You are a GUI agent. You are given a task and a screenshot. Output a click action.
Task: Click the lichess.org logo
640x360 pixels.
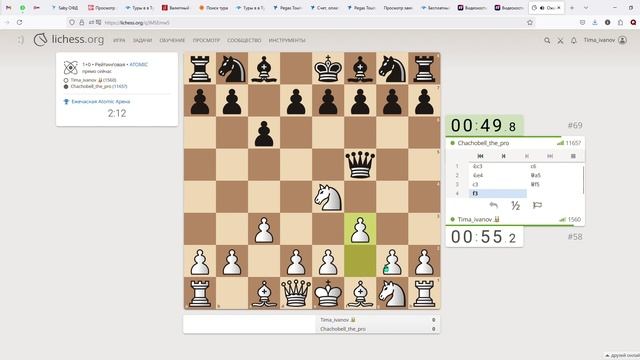tap(69, 40)
